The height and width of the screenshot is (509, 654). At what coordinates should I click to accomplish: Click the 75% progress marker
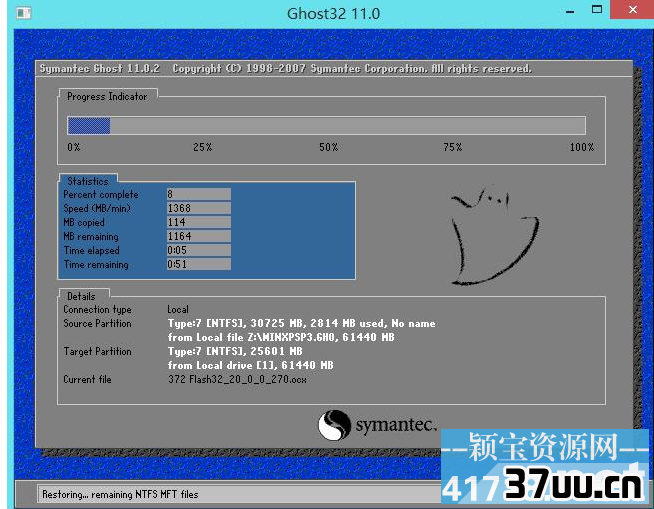pos(453,147)
